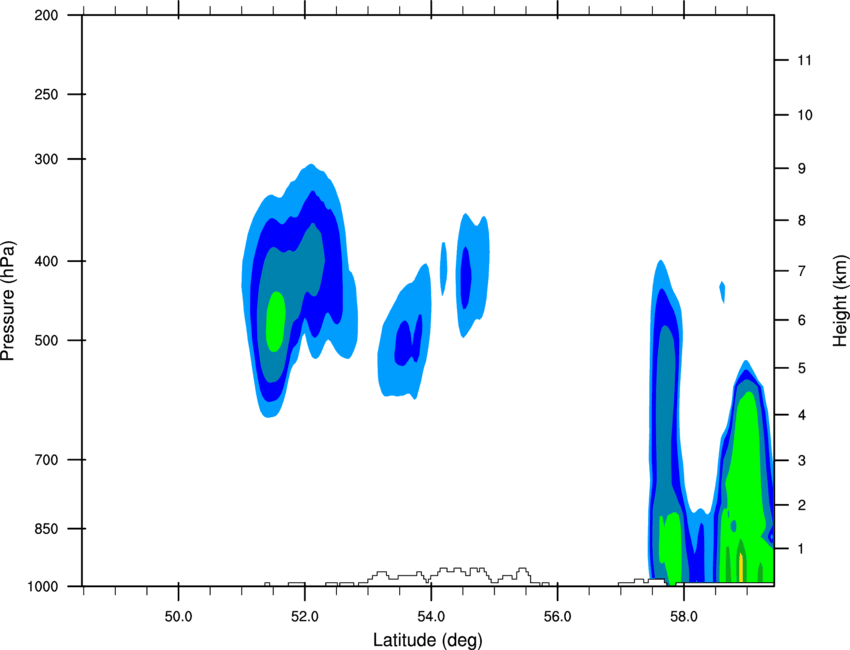Click the 54.0 latitude tick label

(x=432, y=617)
